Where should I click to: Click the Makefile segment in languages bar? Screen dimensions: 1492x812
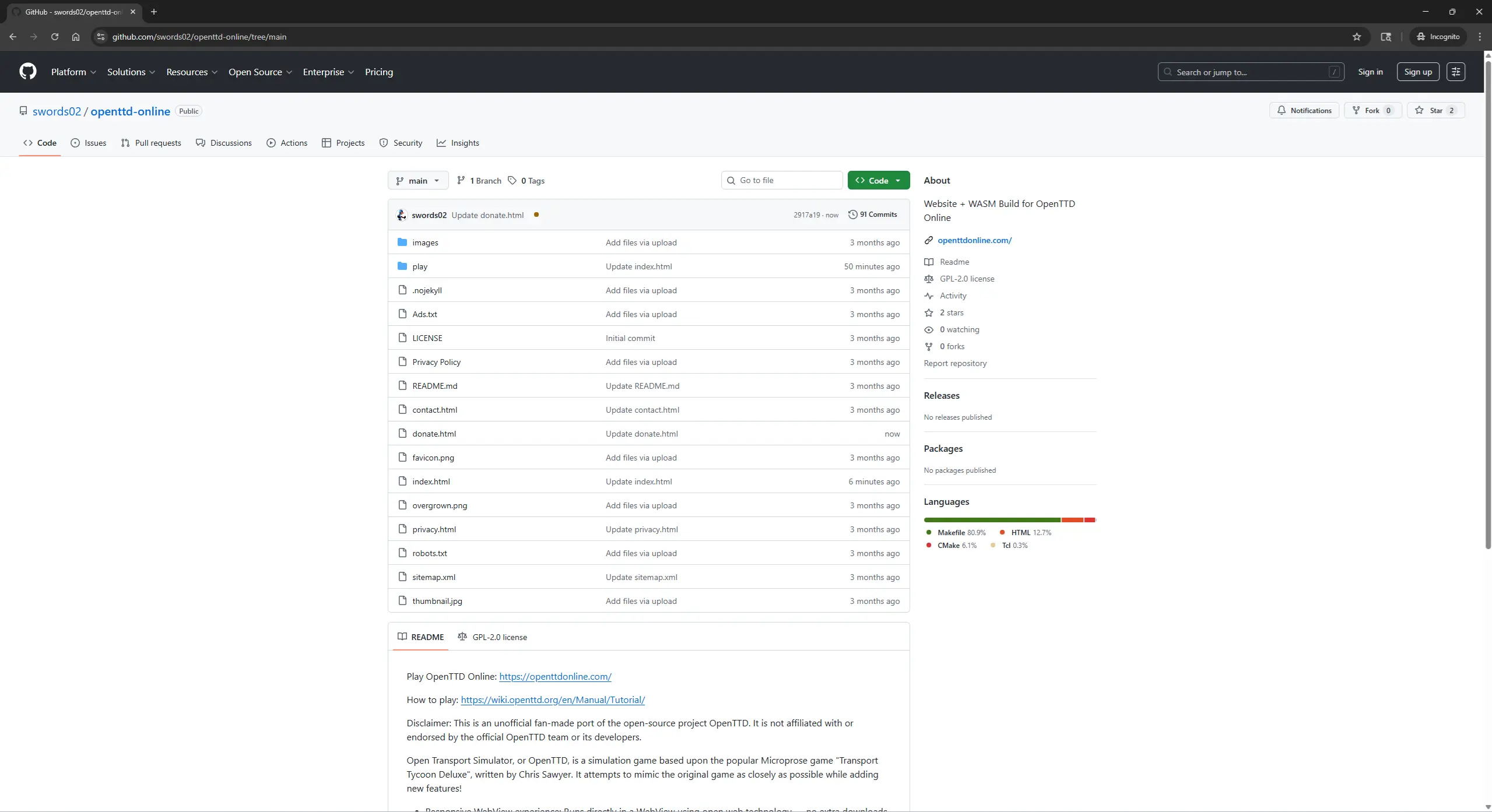pos(991,519)
